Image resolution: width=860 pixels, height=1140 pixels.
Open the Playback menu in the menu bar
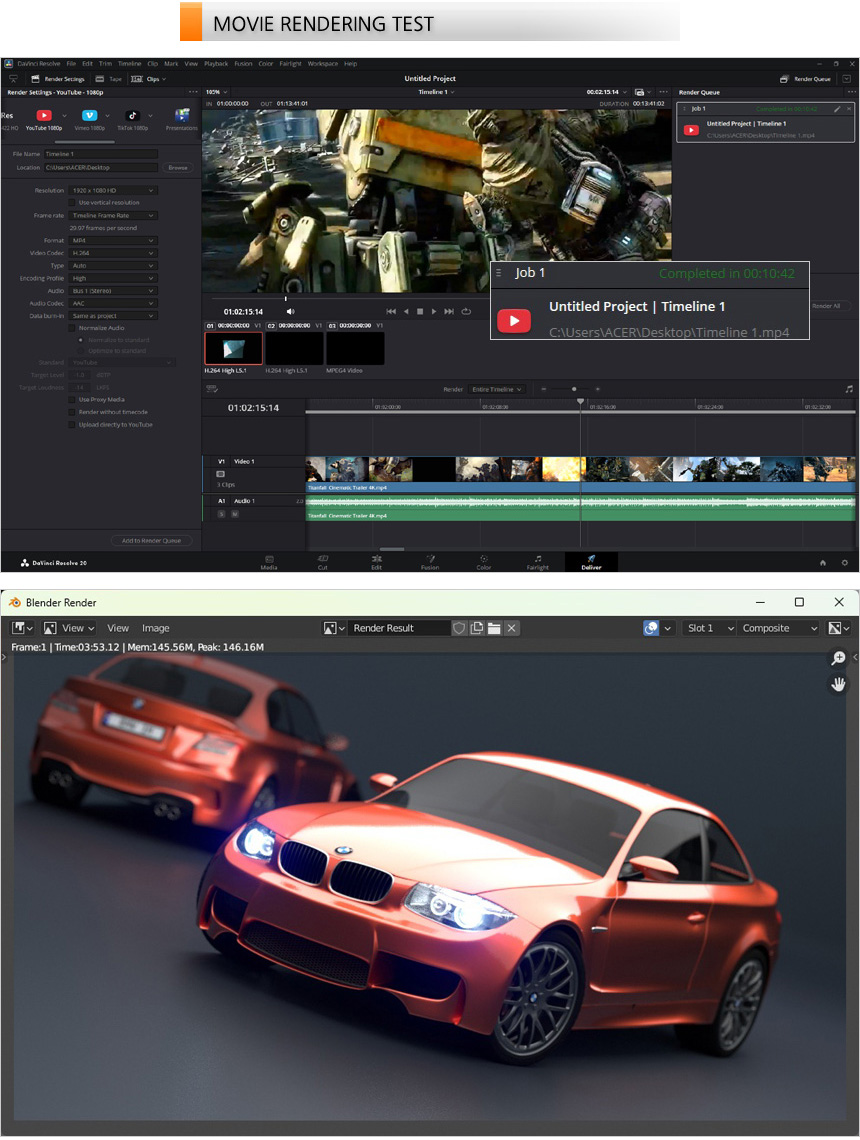pos(216,63)
